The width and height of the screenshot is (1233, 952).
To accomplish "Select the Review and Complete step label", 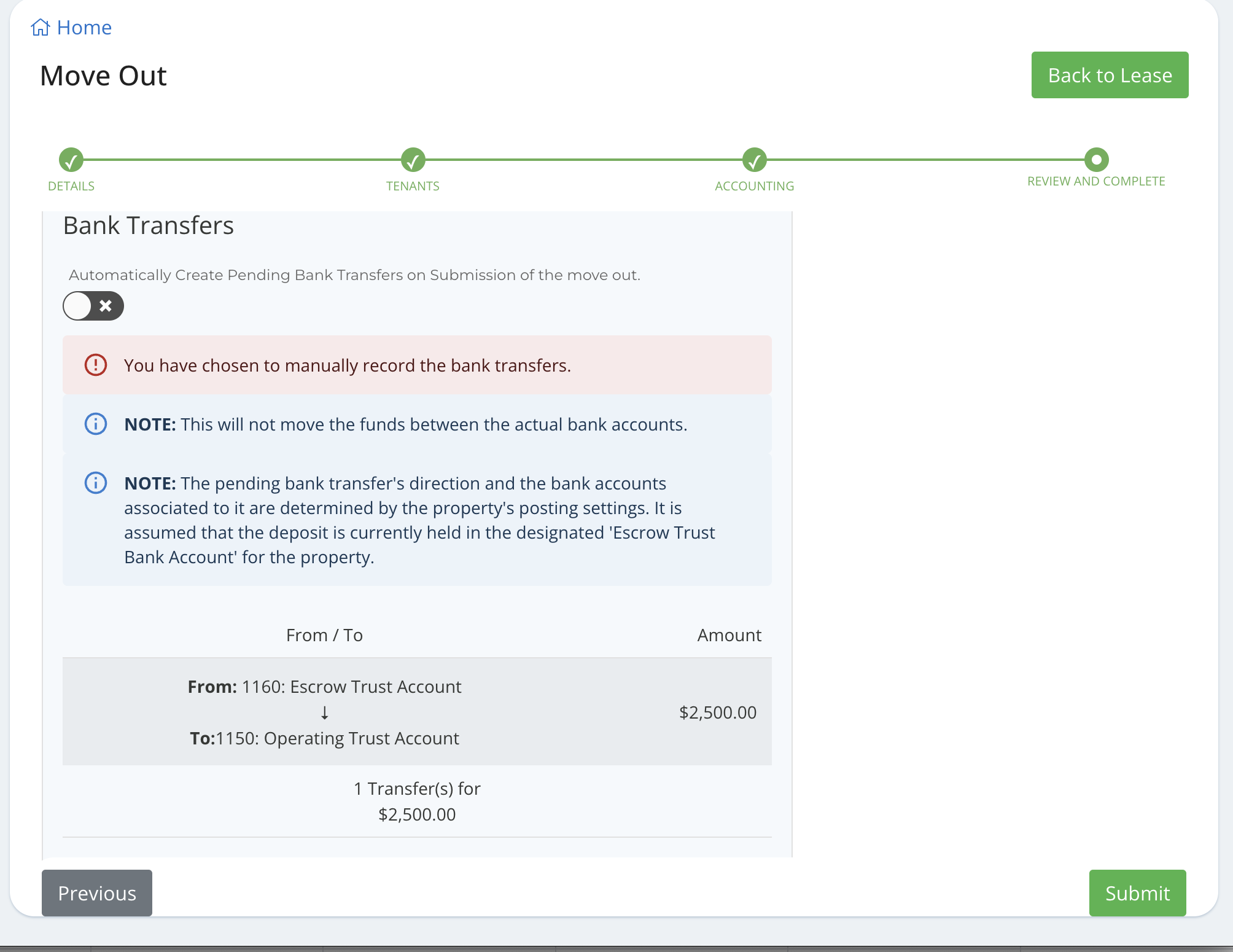I will [x=1095, y=181].
